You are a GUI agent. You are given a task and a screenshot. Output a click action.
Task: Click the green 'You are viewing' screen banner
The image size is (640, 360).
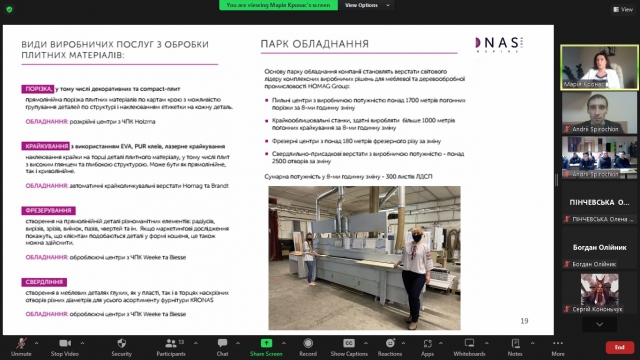[x=278, y=5]
